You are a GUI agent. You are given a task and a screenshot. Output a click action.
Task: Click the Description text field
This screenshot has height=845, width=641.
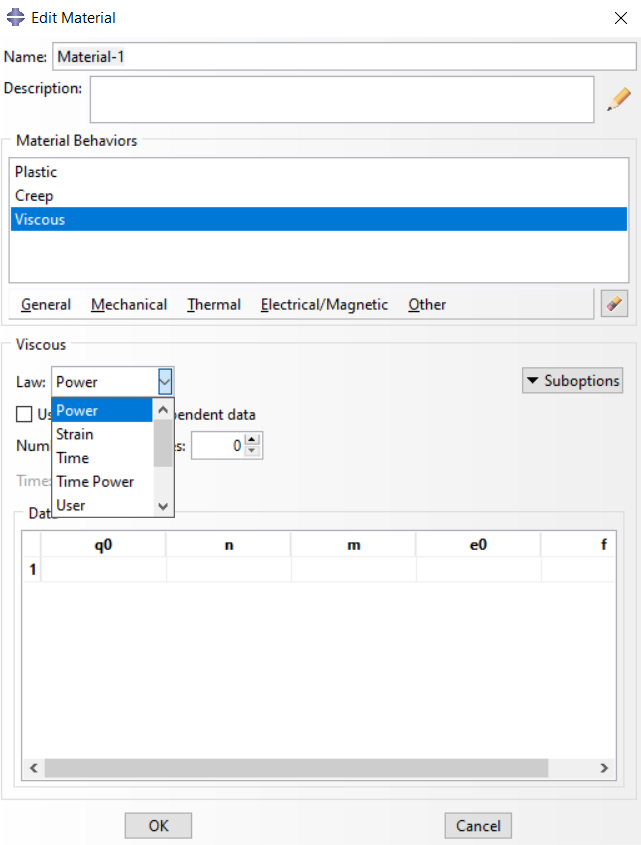[x=342, y=100]
